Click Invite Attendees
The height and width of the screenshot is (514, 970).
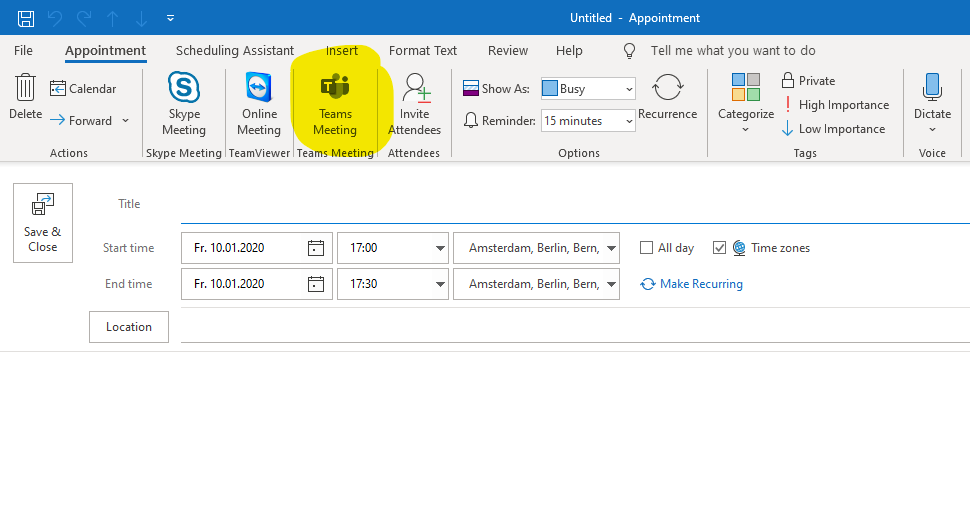click(414, 104)
